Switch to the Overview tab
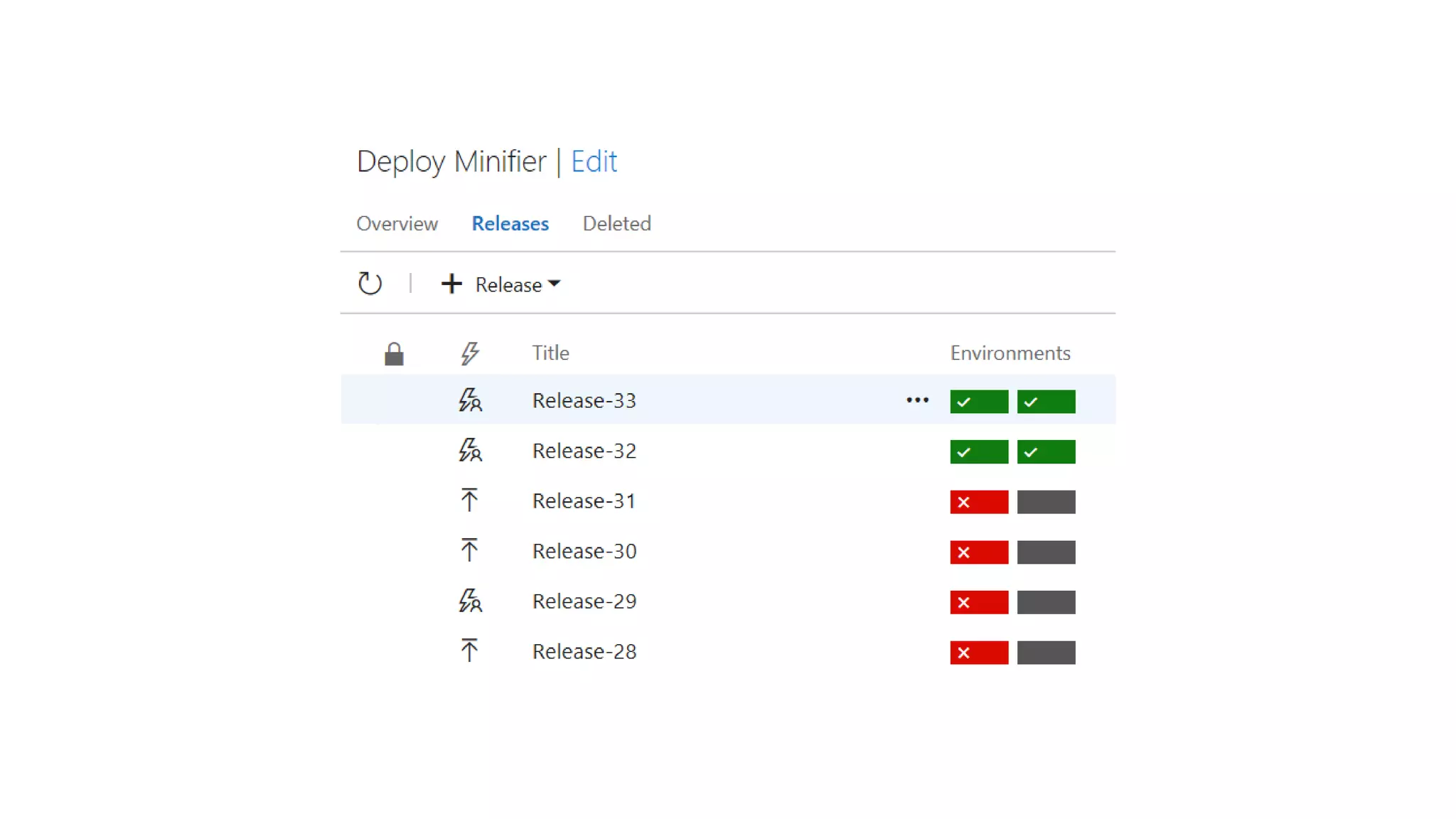This screenshot has height=819, width=1456. [x=397, y=223]
